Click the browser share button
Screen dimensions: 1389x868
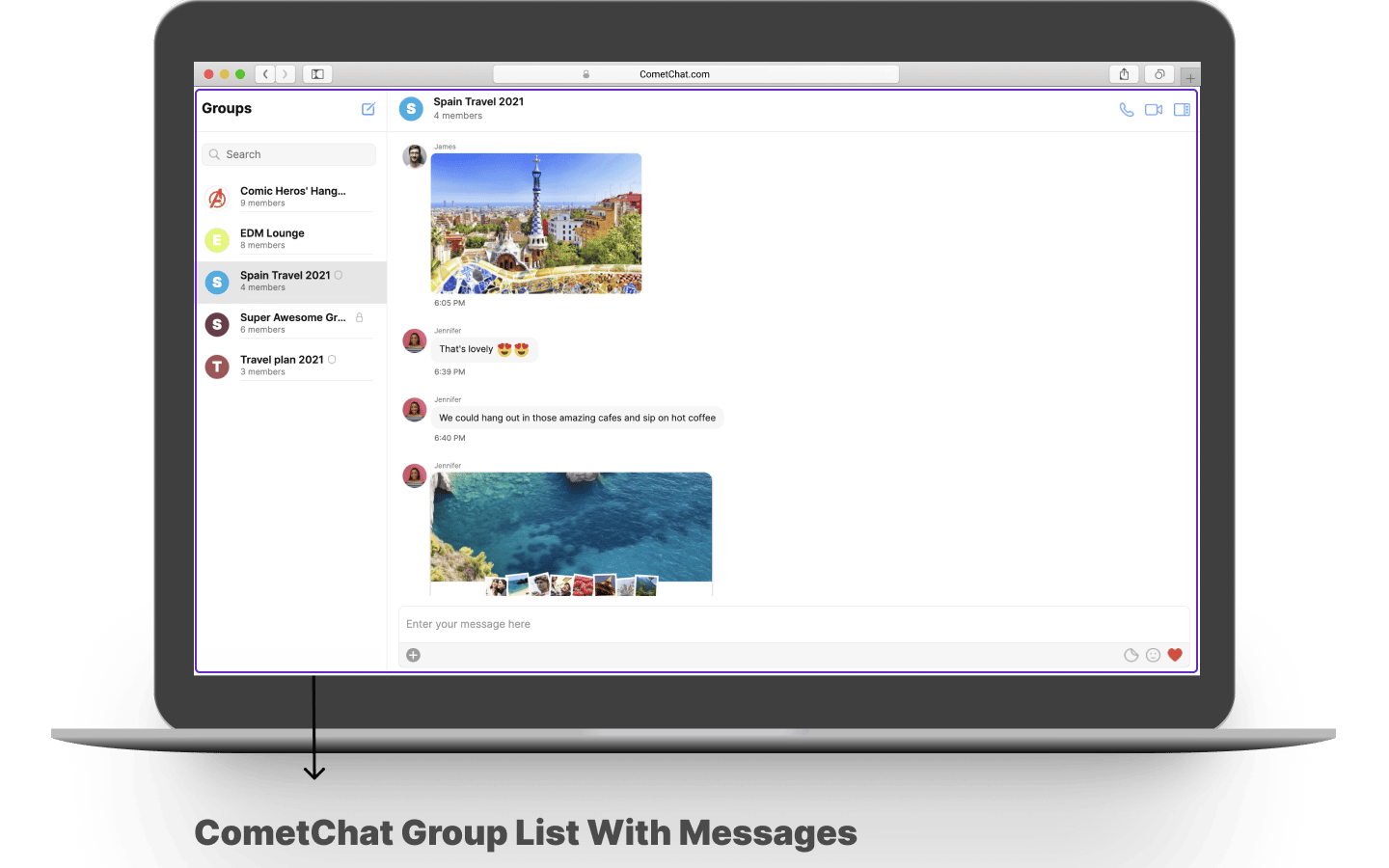(x=1124, y=74)
